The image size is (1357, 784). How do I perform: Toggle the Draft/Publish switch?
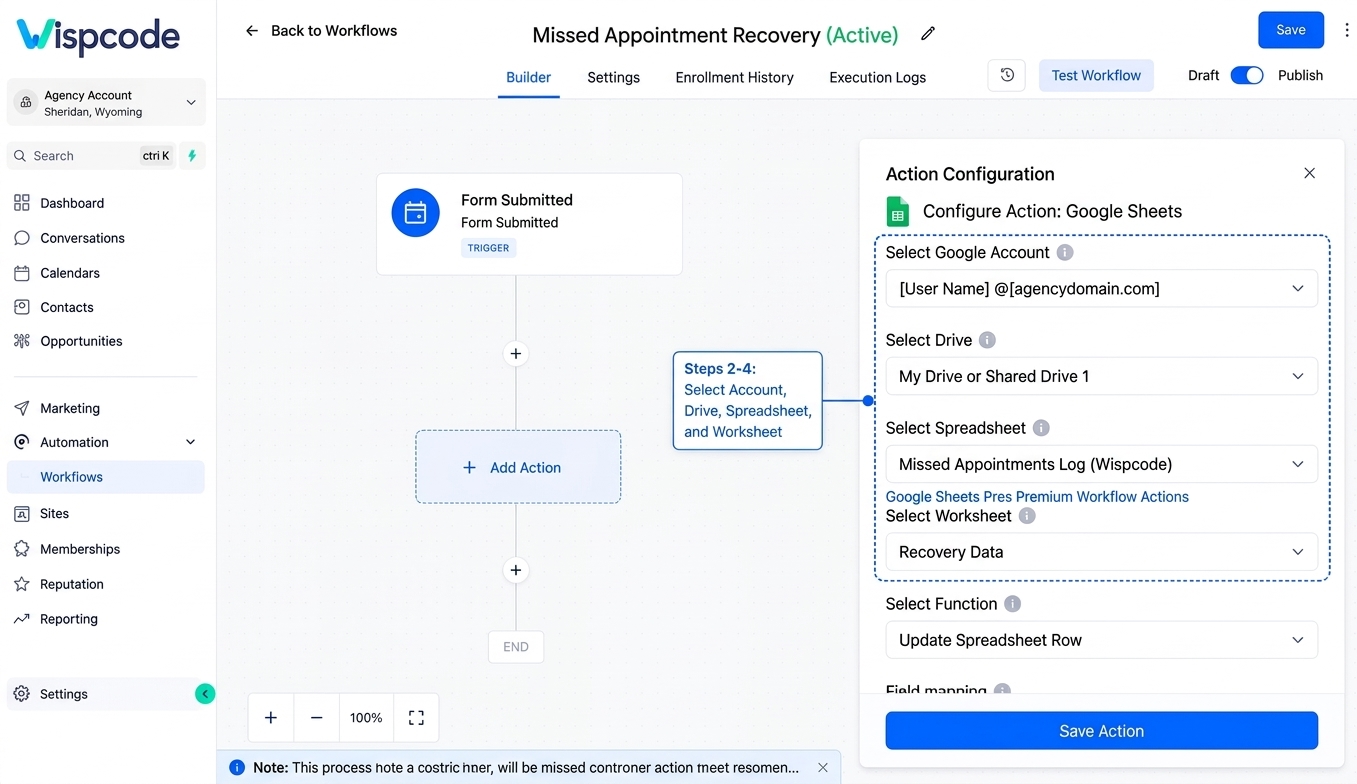(1247, 75)
